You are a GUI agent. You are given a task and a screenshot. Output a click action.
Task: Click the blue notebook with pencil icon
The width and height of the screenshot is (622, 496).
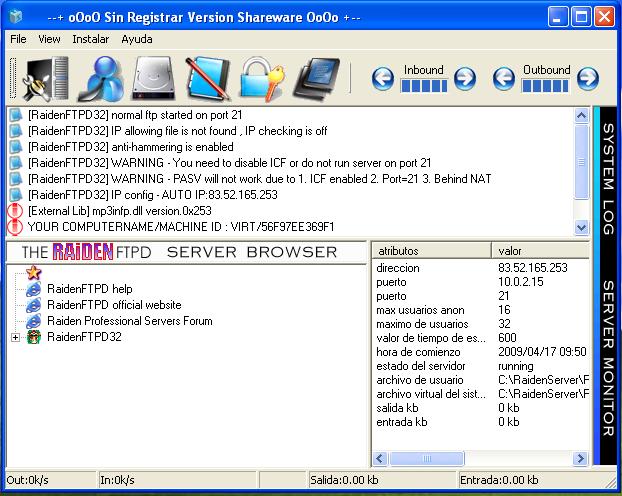pyautogui.click(x=207, y=78)
